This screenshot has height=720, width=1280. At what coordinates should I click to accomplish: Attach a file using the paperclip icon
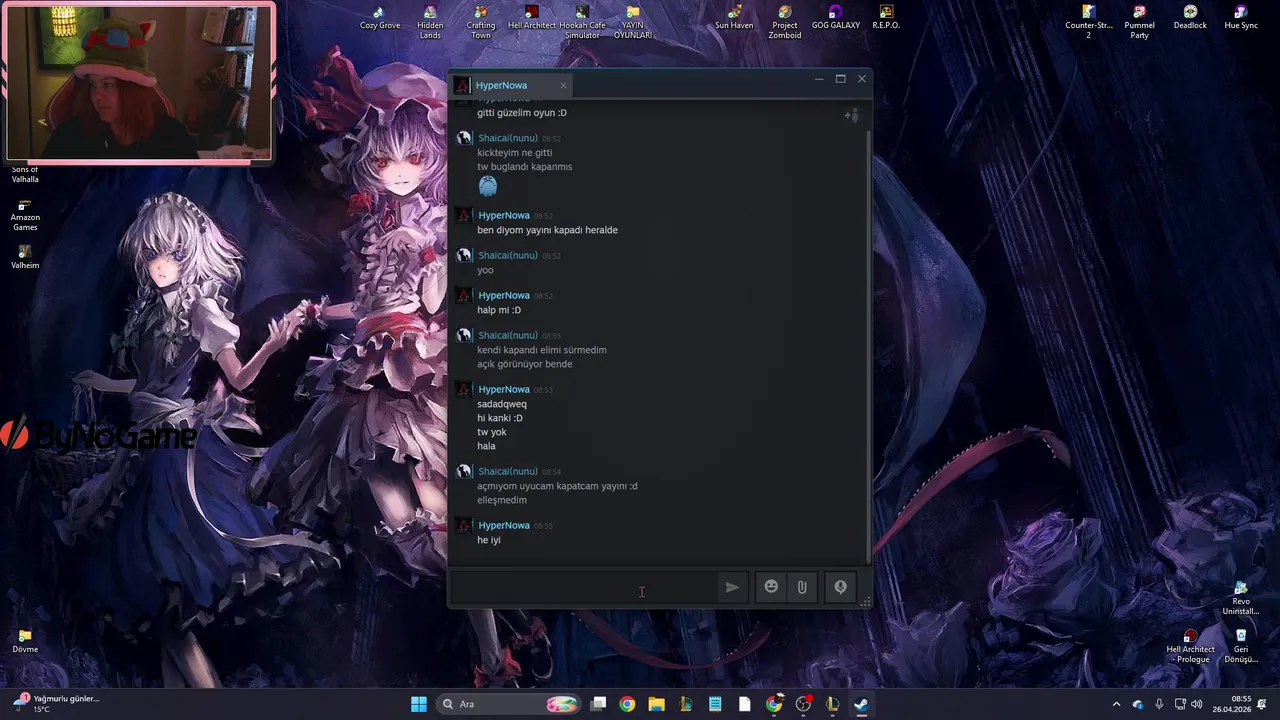point(802,587)
